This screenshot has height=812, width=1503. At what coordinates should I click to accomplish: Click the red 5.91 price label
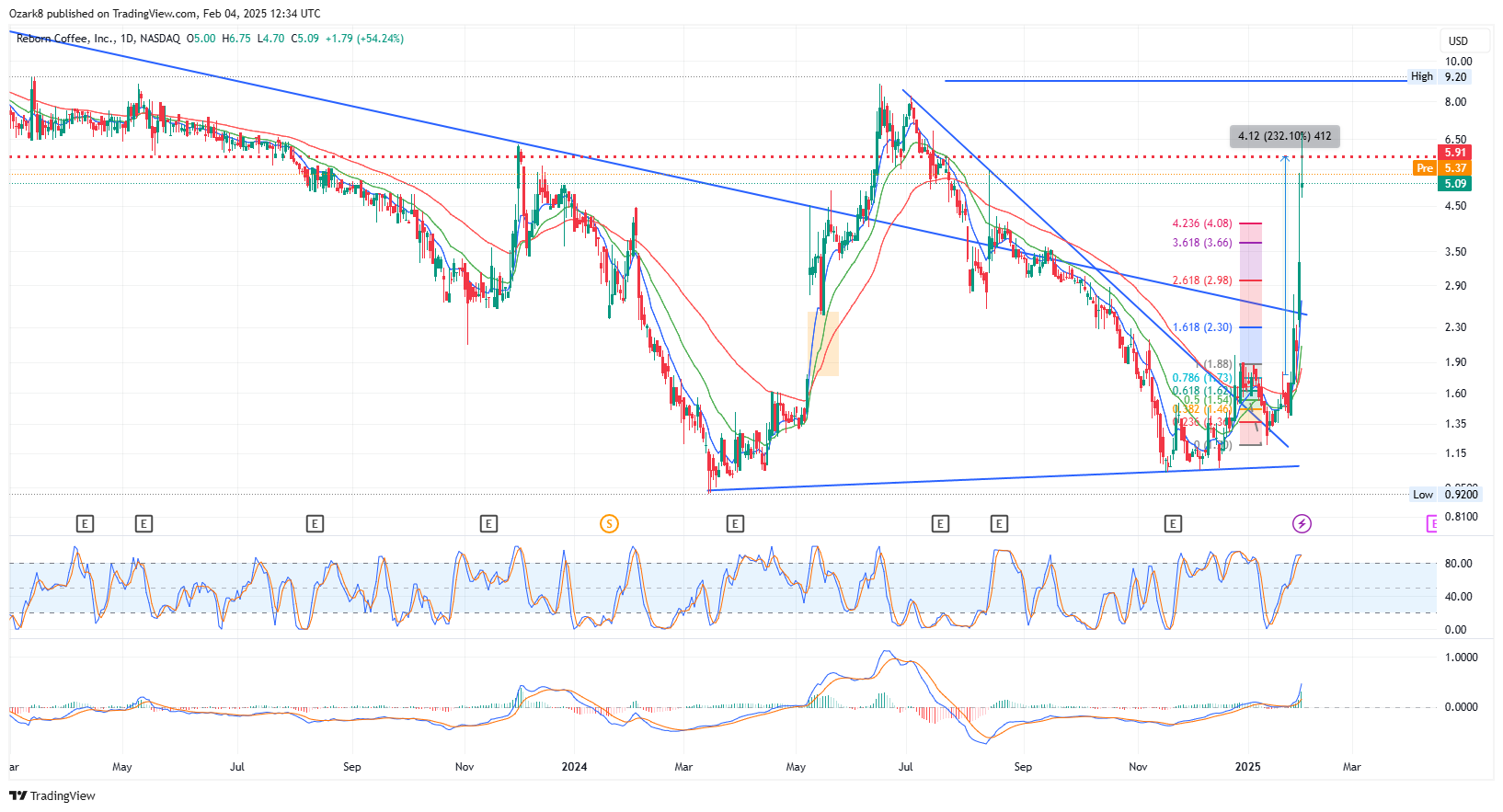coord(1454,153)
